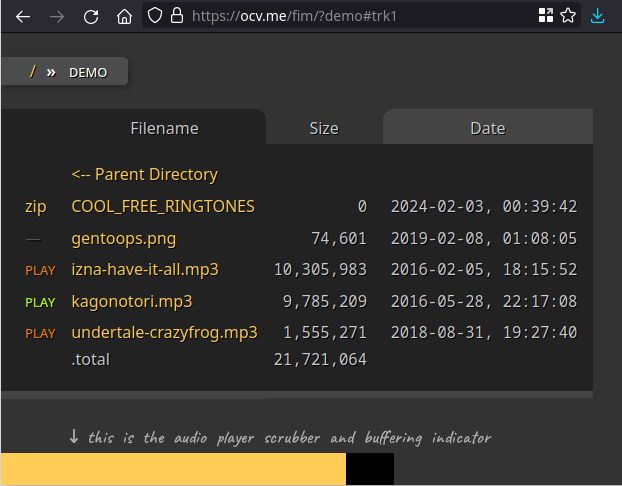The height and width of the screenshot is (486, 622).
Task: Reload the page with the refresh icon
Action: point(91,17)
